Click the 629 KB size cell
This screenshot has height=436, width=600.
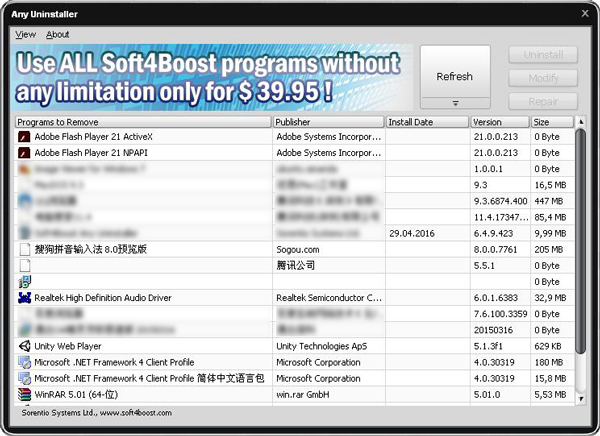553,346
